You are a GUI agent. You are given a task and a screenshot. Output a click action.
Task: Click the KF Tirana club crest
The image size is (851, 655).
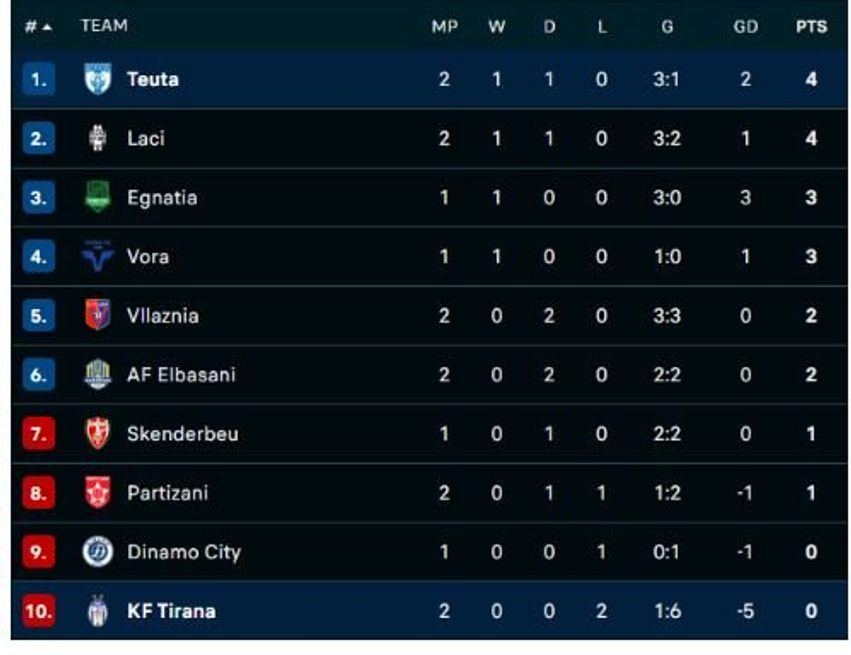coord(98,611)
